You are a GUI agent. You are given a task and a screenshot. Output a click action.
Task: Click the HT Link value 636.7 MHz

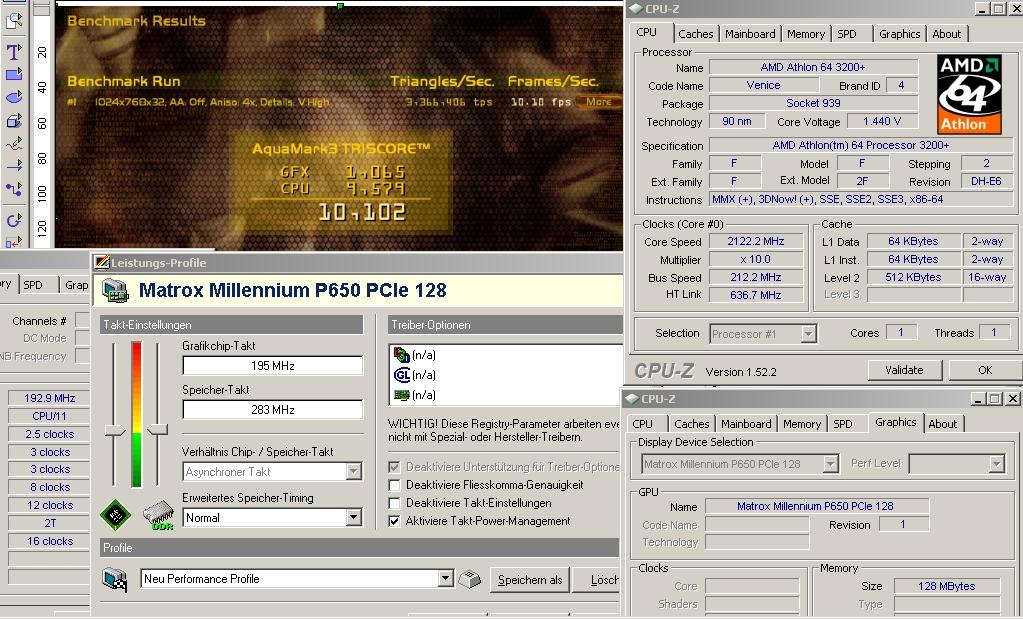point(756,295)
